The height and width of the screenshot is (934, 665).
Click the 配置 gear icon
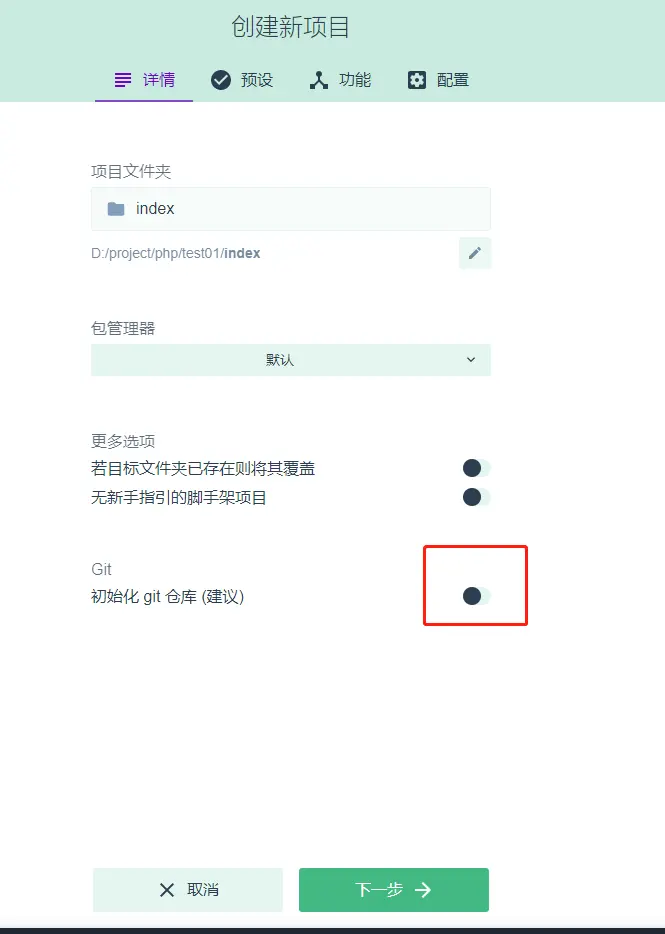(x=417, y=80)
